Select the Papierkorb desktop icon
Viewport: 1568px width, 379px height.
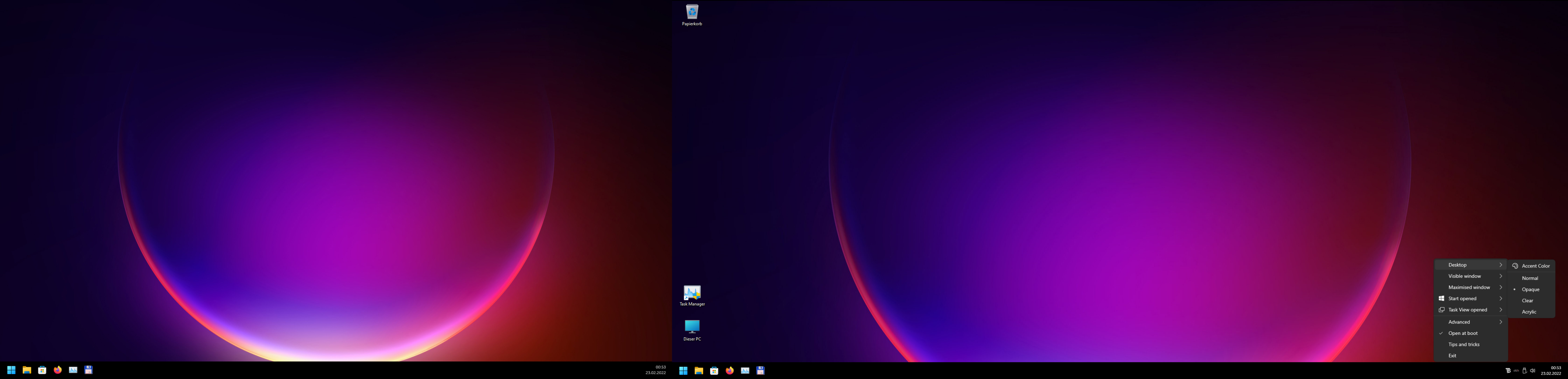pos(692,15)
